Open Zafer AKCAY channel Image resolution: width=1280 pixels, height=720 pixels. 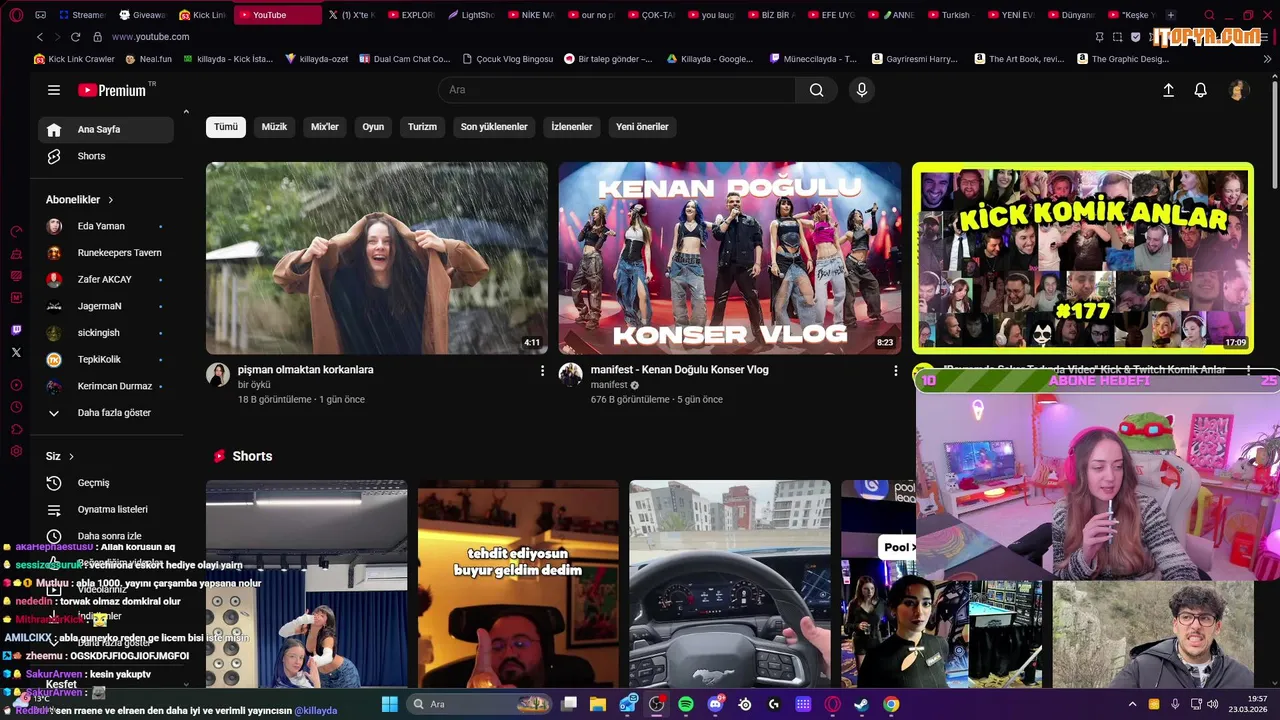coord(106,279)
